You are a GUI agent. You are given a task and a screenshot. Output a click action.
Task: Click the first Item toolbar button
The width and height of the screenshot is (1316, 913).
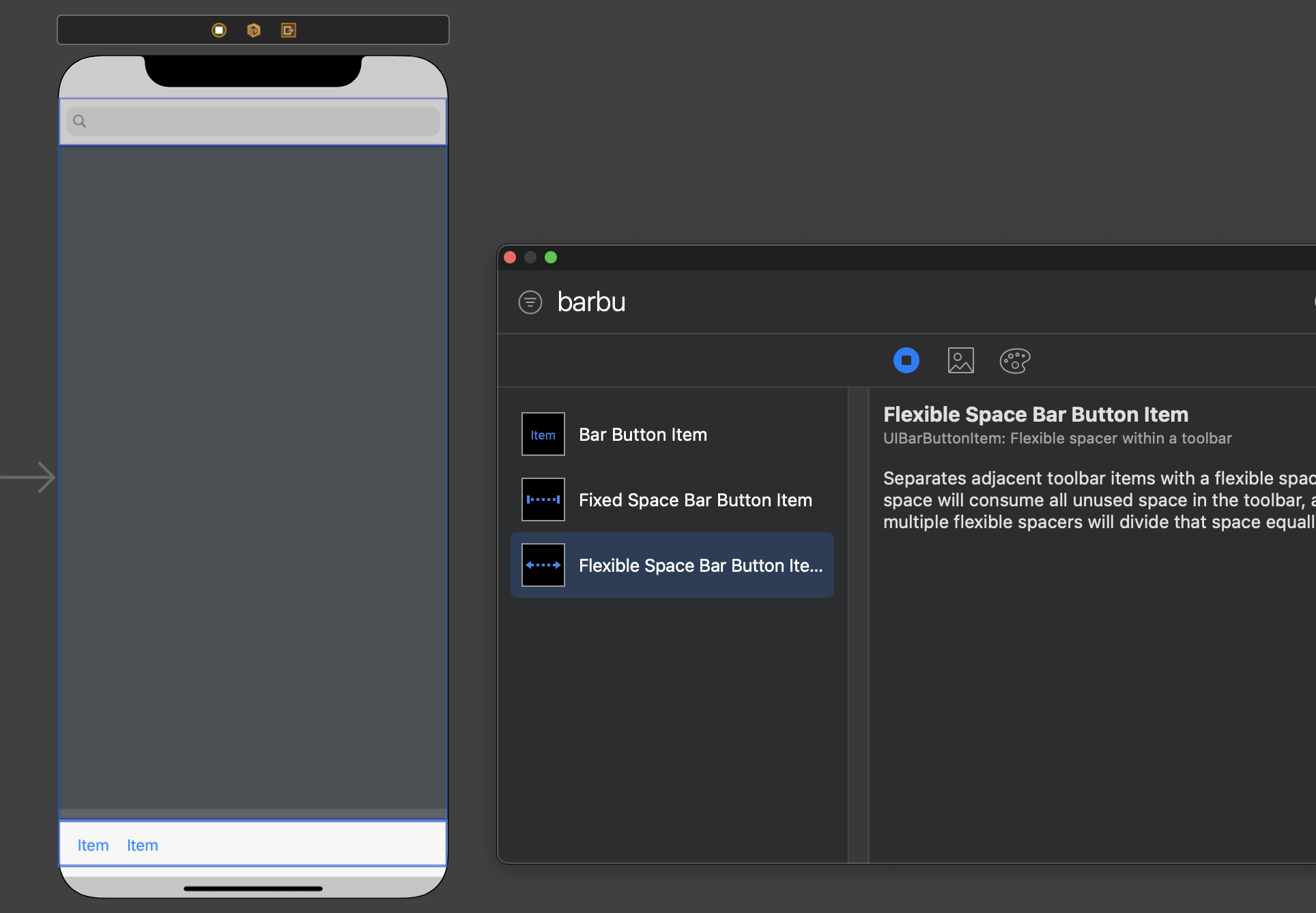(x=93, y=845)
